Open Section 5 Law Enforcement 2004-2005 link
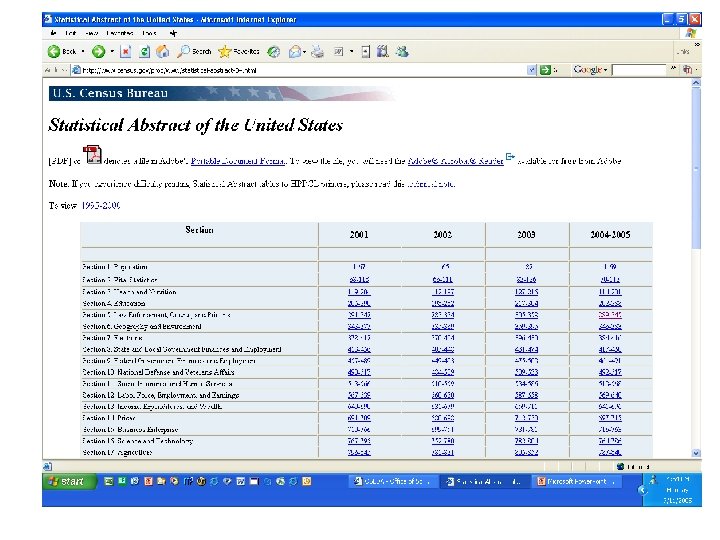This screenshot has width=720, height=540. [x=610, y=315]
